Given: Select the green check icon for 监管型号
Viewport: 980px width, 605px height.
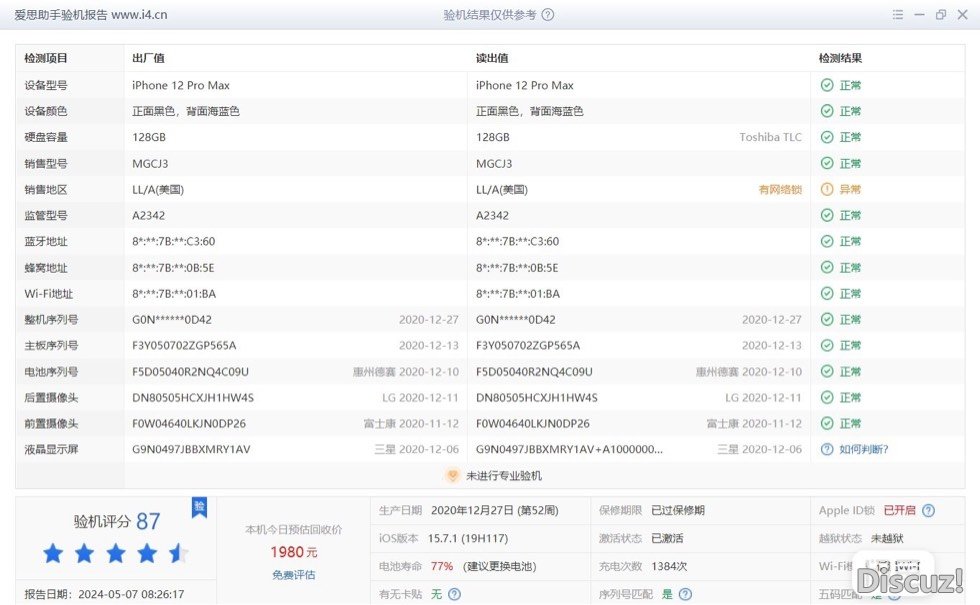Looking at the screenshot, I should click(827, 215).
